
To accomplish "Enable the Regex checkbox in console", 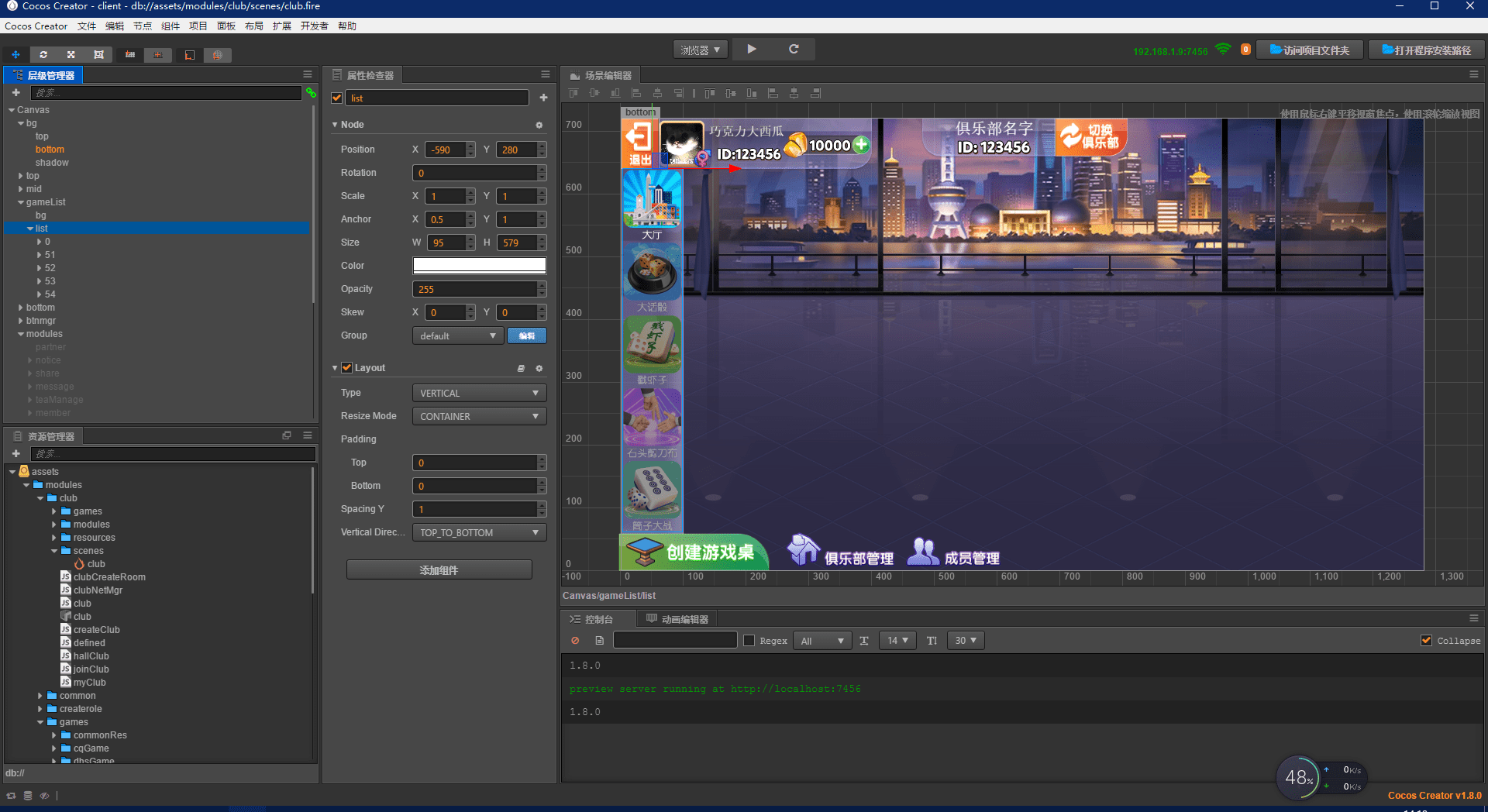I will tap(749, 641).
